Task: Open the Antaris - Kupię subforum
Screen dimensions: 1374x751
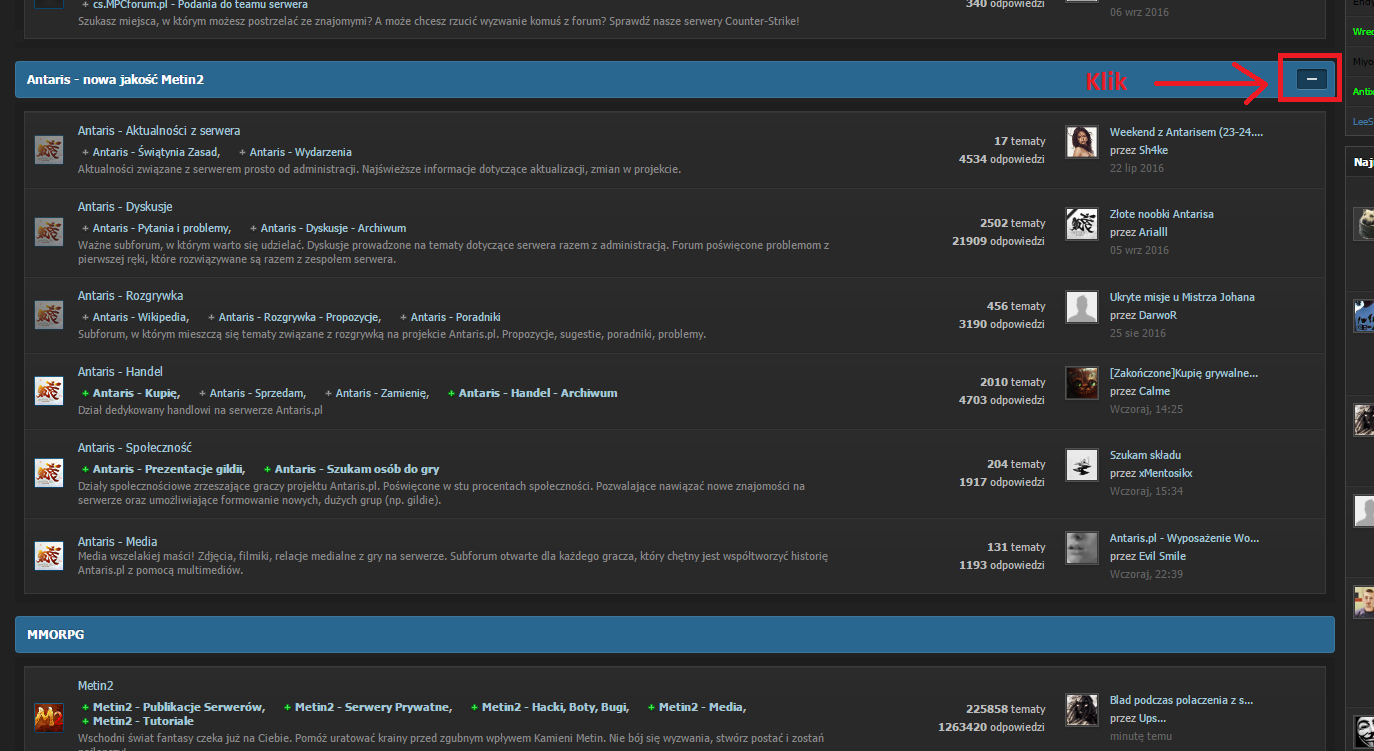Action: (135, 393)
